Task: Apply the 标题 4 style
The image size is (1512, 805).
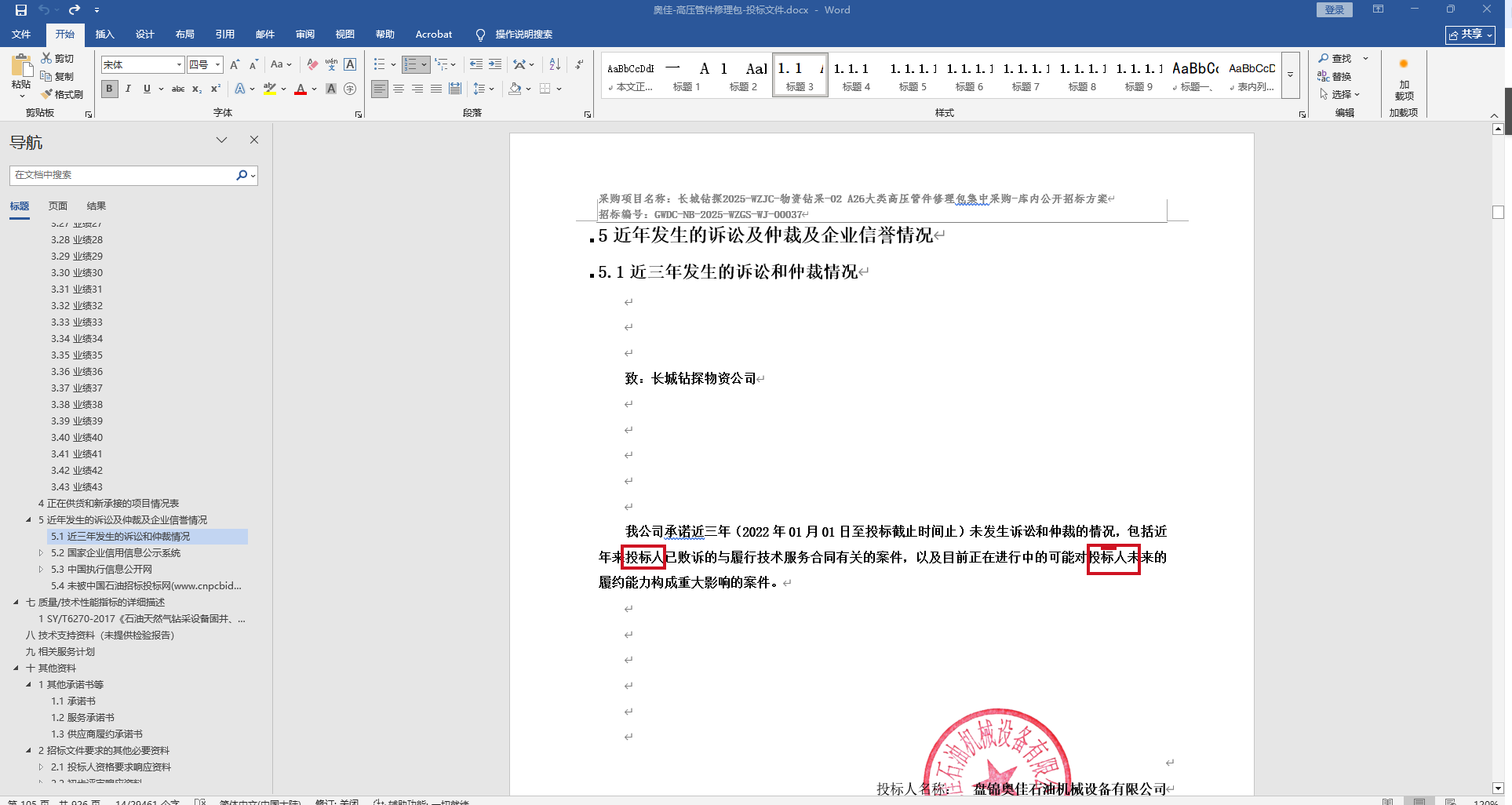Action: click(x=856, y=75)
